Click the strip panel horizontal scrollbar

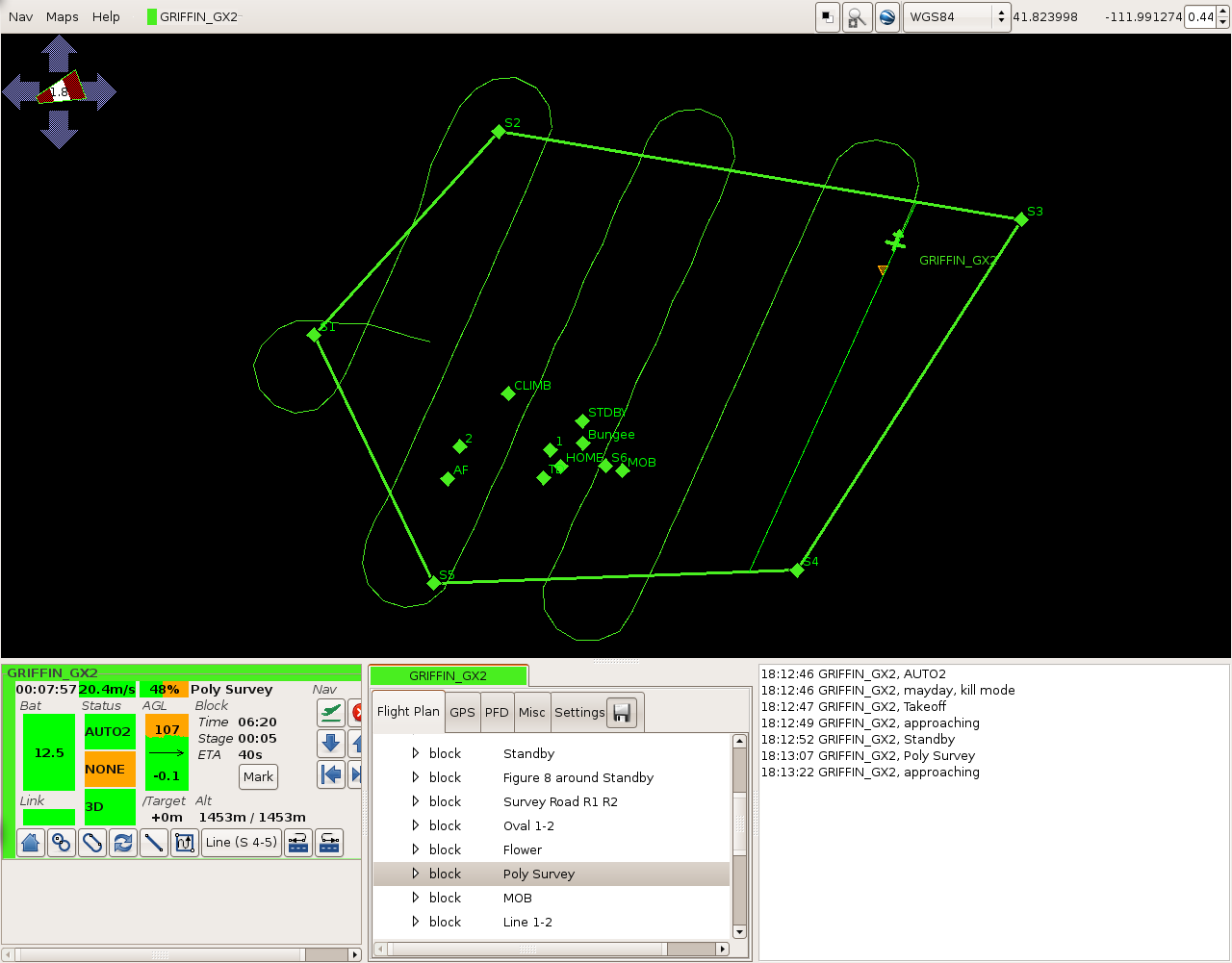(x=181, y=954)
